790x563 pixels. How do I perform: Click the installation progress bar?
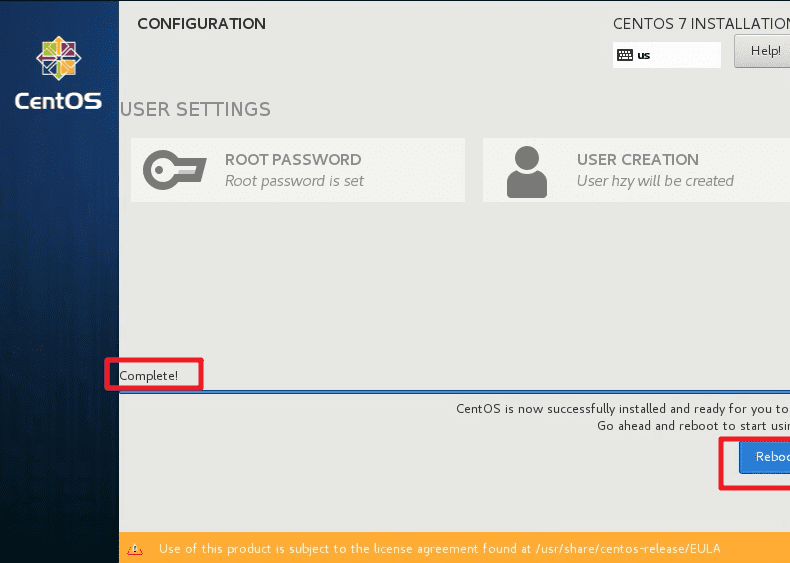[454, 391]
